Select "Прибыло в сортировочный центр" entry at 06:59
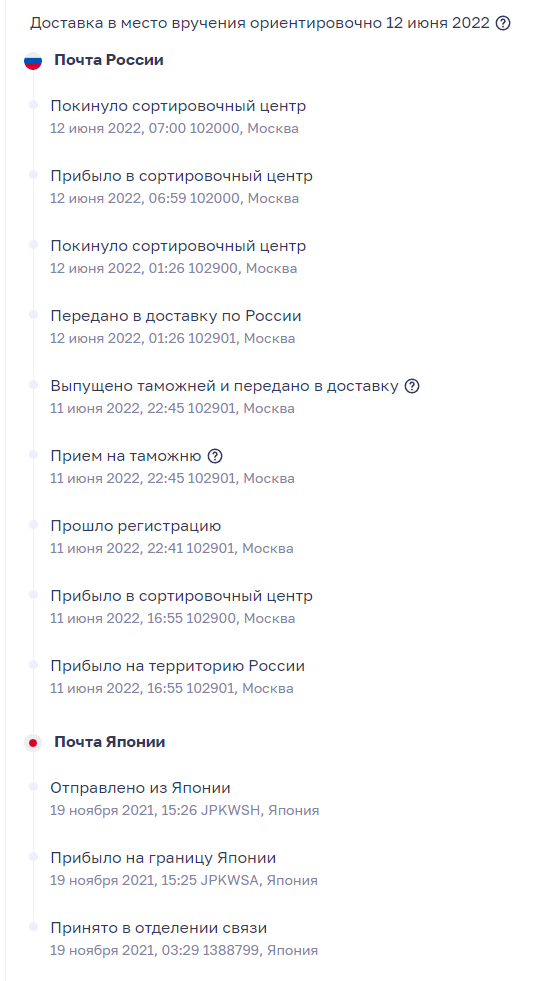553x981 pixels. point(181,187)
